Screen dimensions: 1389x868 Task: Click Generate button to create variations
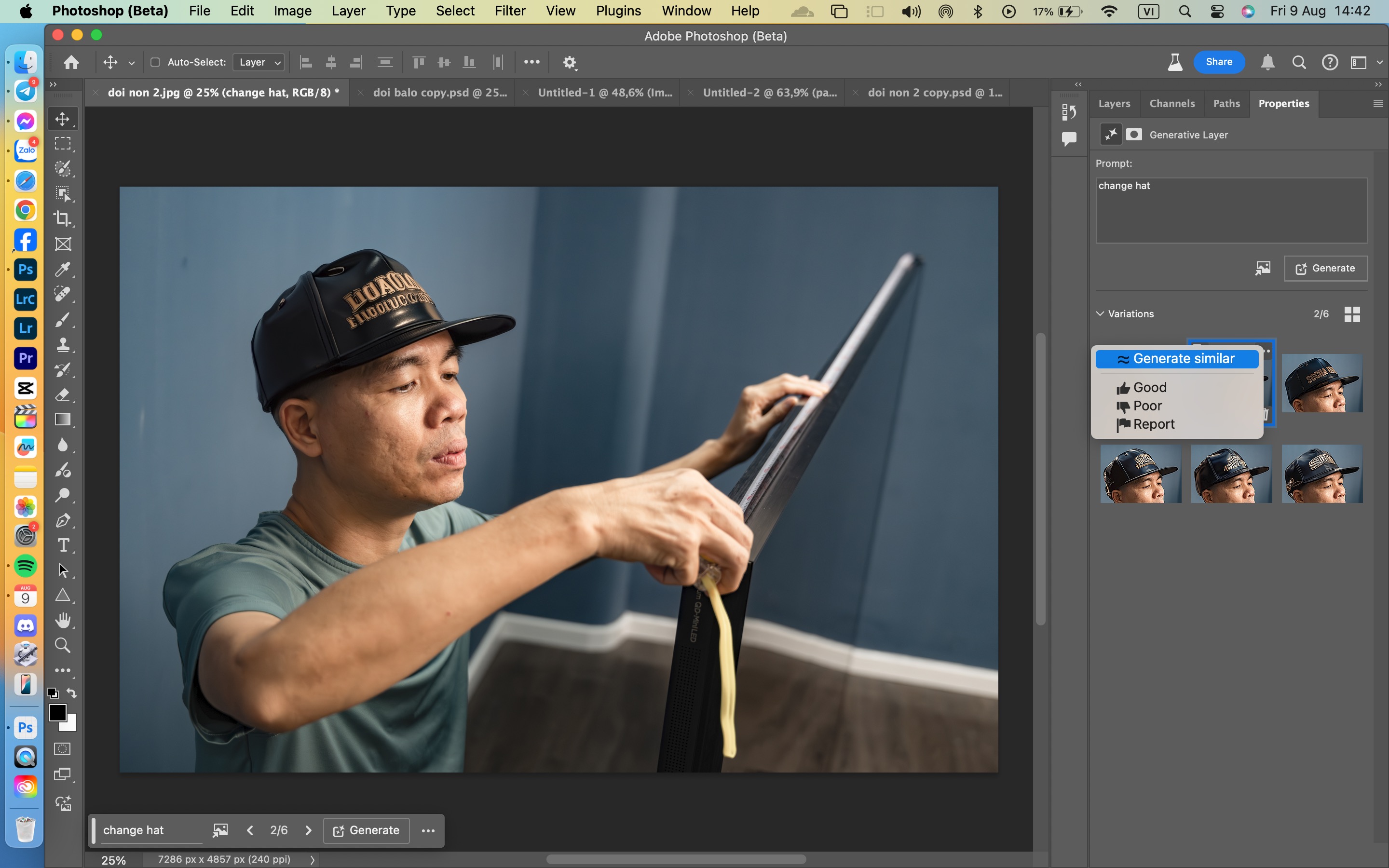[x=1326, y=267]
